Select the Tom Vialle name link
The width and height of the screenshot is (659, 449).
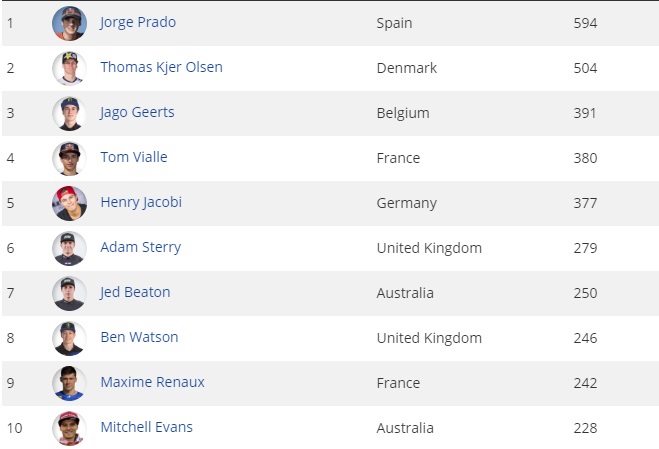point(134,157)
